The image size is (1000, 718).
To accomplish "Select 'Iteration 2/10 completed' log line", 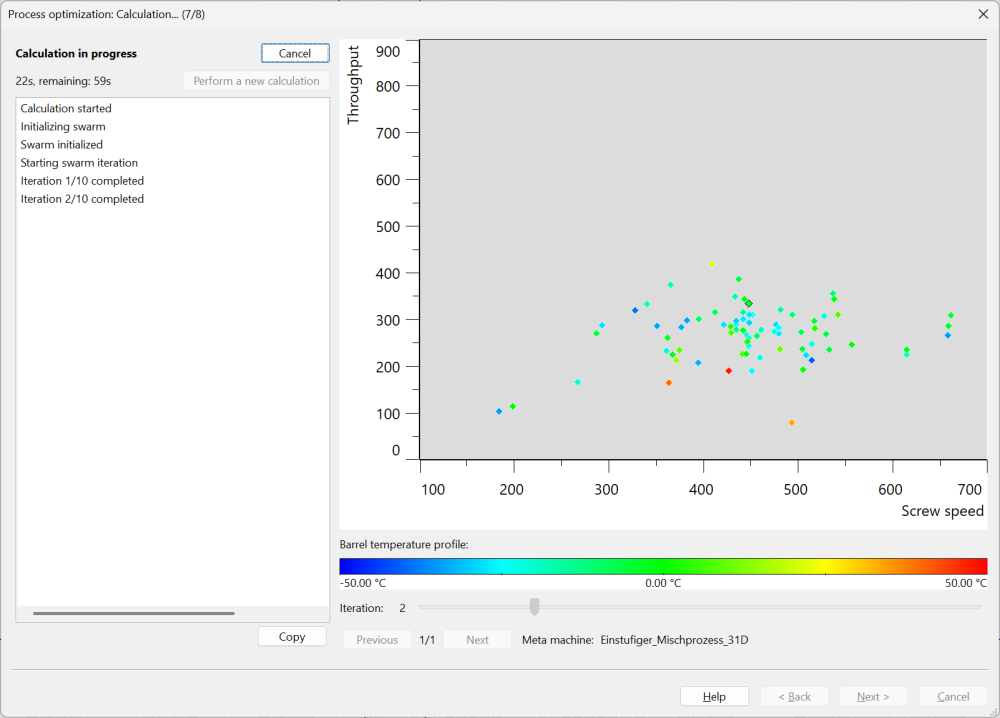I will [x=82, y=199].
